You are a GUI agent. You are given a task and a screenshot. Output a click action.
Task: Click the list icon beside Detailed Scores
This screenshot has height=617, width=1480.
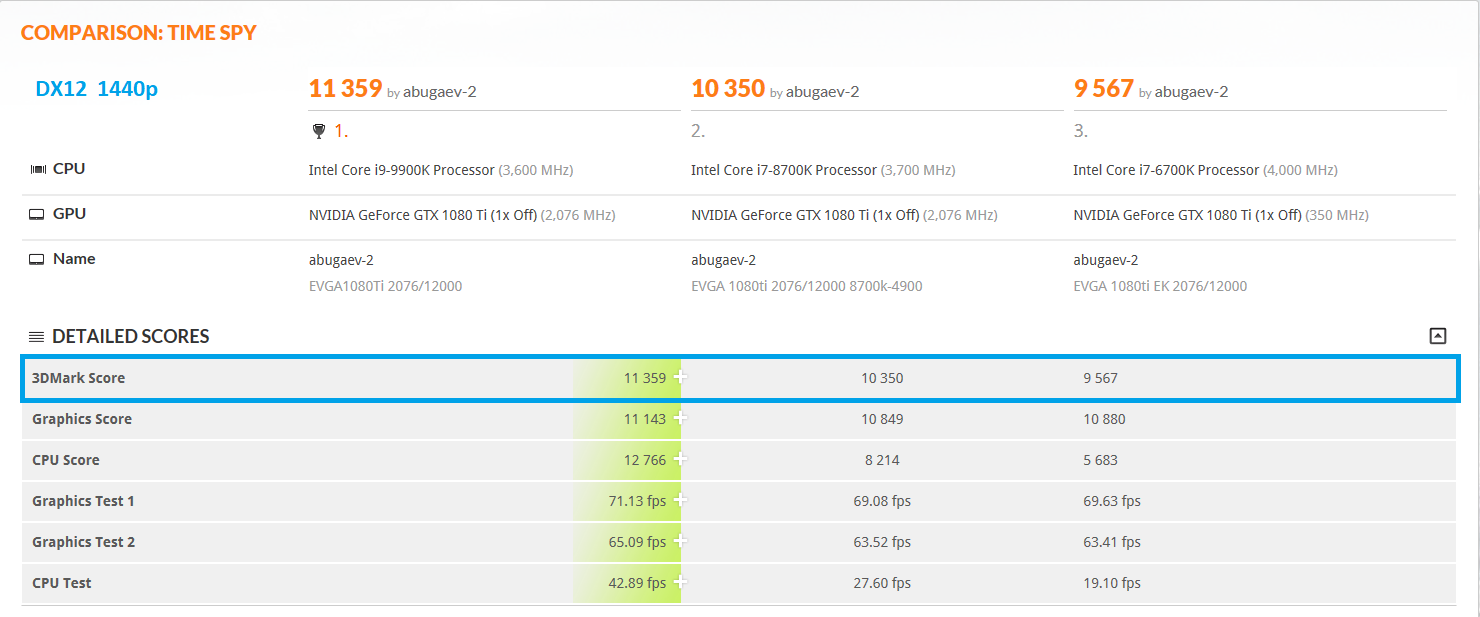(x=36, y=337)
